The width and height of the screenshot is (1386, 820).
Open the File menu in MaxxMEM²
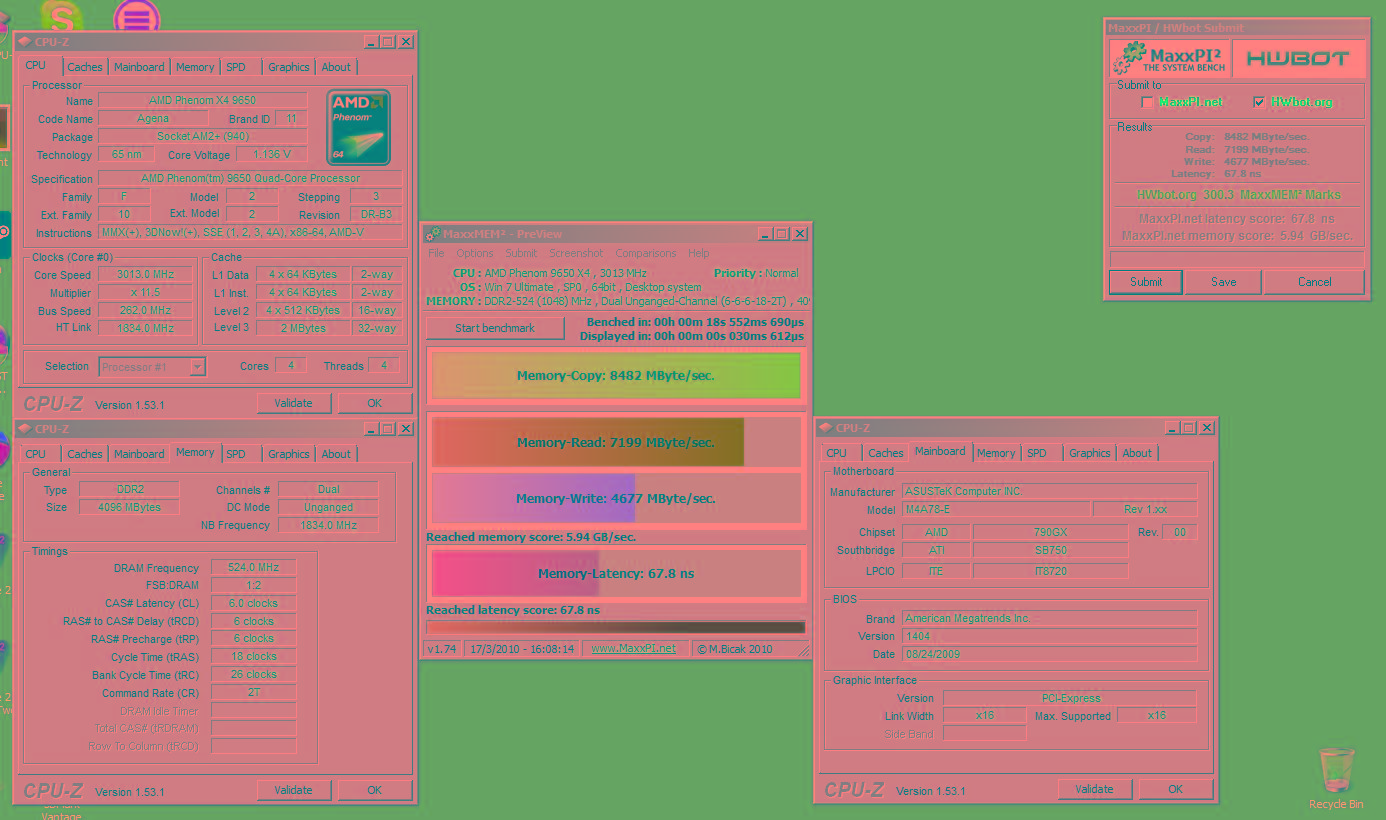coord(436,254)
